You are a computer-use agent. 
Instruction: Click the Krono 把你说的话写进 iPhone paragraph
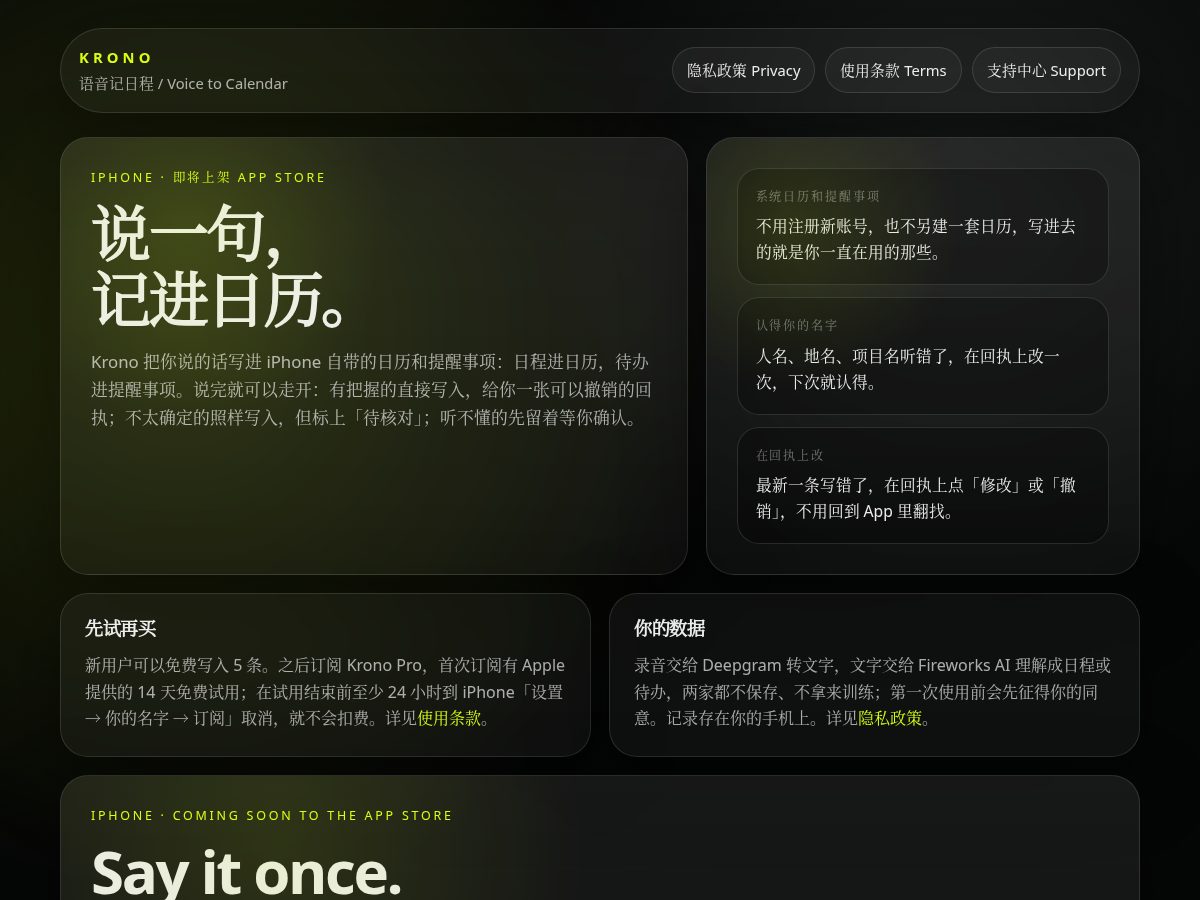point(373,390)
